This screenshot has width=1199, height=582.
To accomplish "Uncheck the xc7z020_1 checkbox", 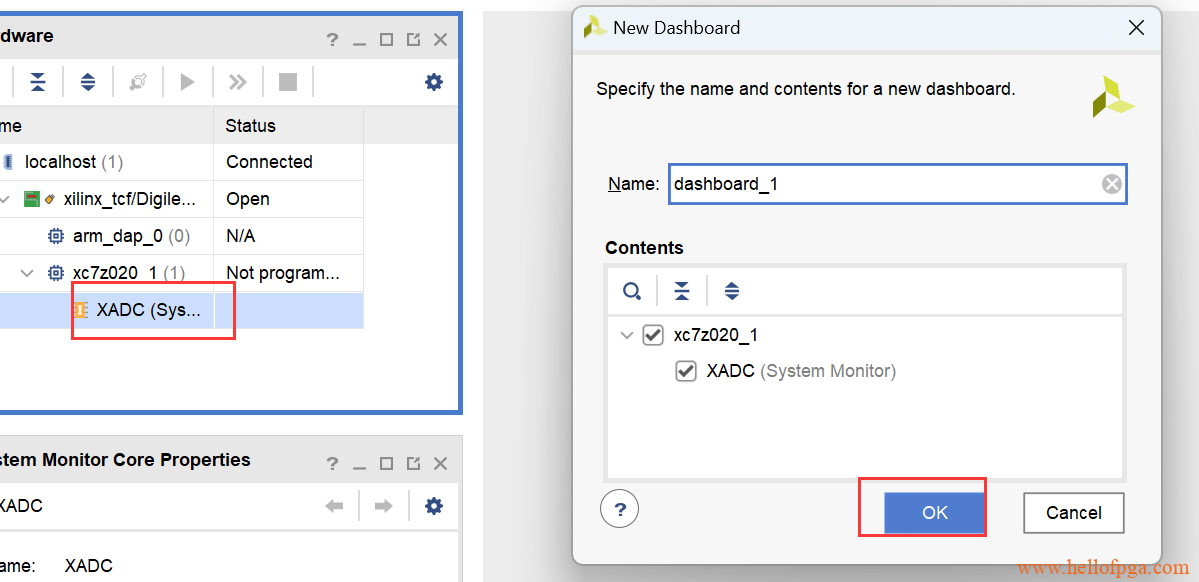I will tap(653, 335).
